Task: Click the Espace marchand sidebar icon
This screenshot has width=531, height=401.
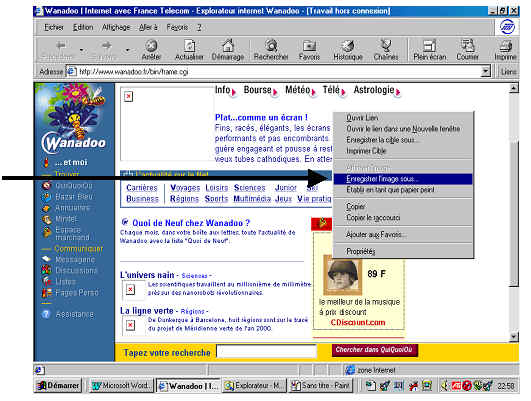Action: coord(46,233)
